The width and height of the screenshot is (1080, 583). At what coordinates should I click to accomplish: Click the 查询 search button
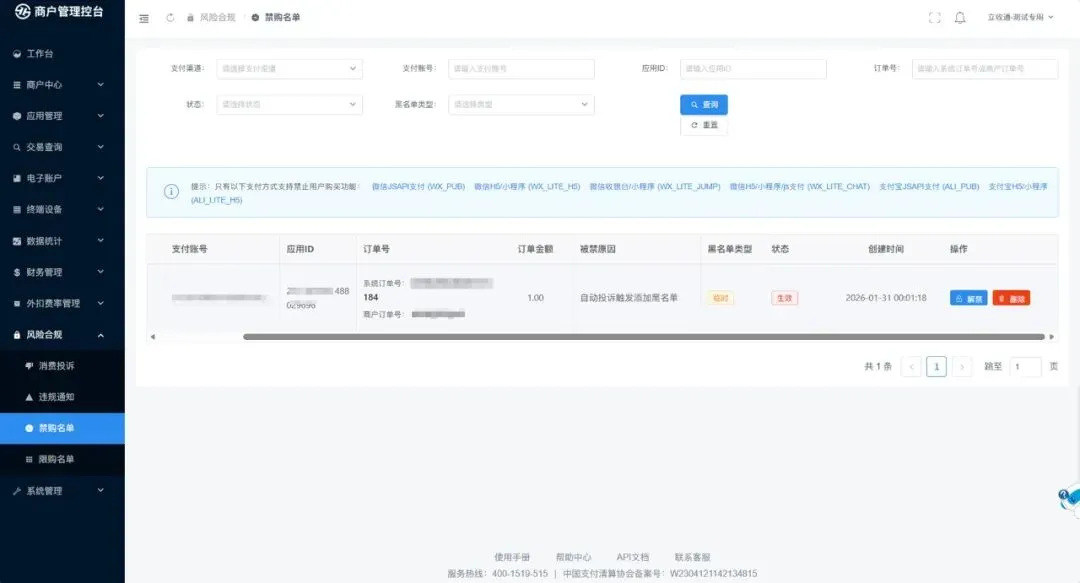click(704, 105)
